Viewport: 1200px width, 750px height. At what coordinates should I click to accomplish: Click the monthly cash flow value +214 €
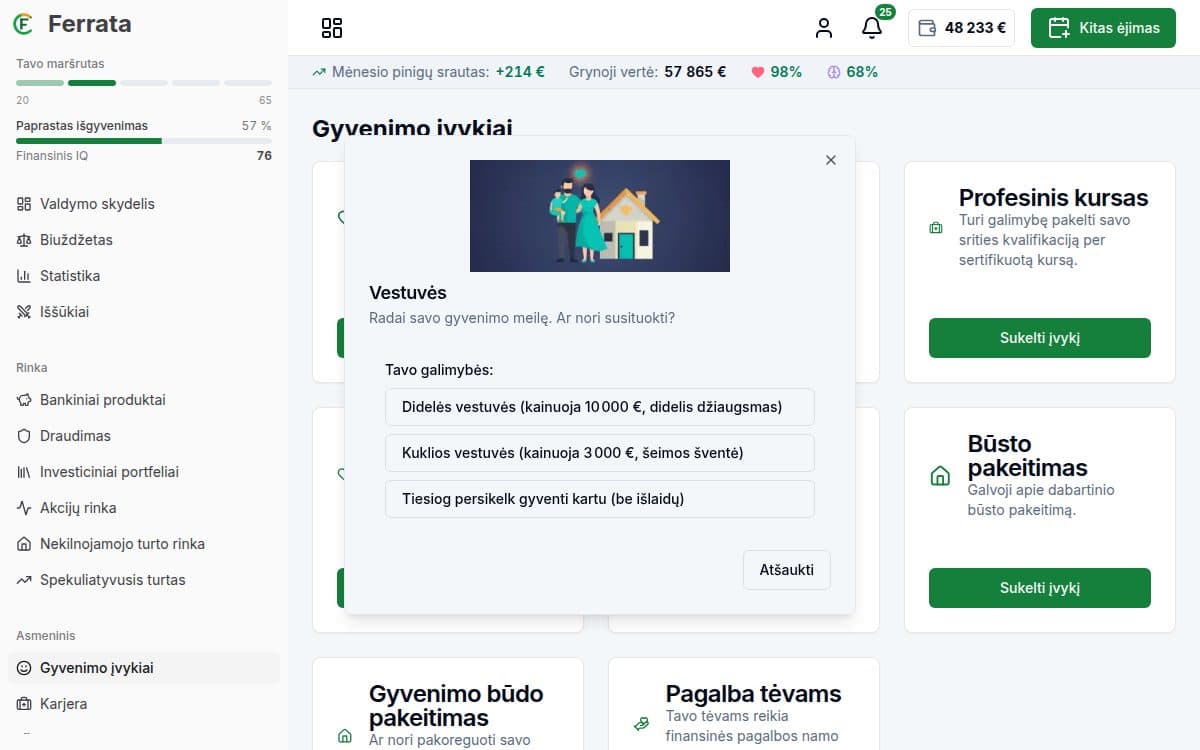tap(520, 72)
